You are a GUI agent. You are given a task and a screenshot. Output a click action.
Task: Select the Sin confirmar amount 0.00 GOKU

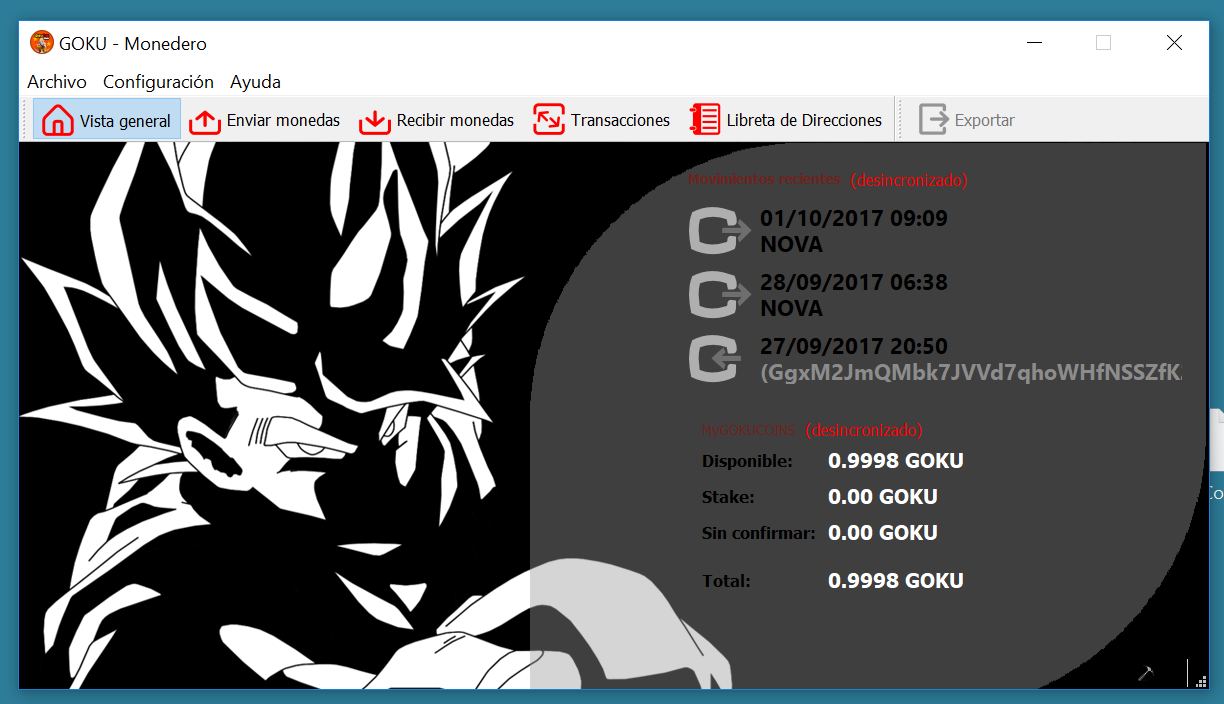pos(883,533)
